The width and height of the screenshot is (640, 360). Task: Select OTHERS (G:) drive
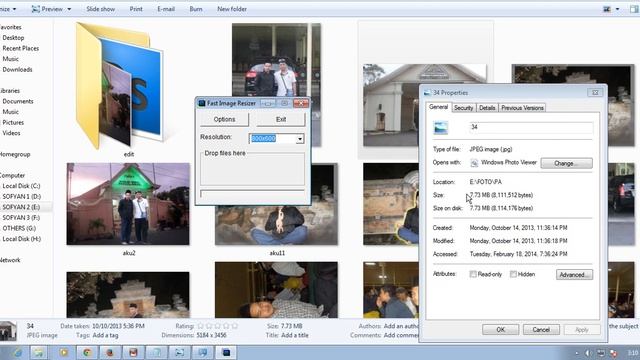tap(19, 228)
